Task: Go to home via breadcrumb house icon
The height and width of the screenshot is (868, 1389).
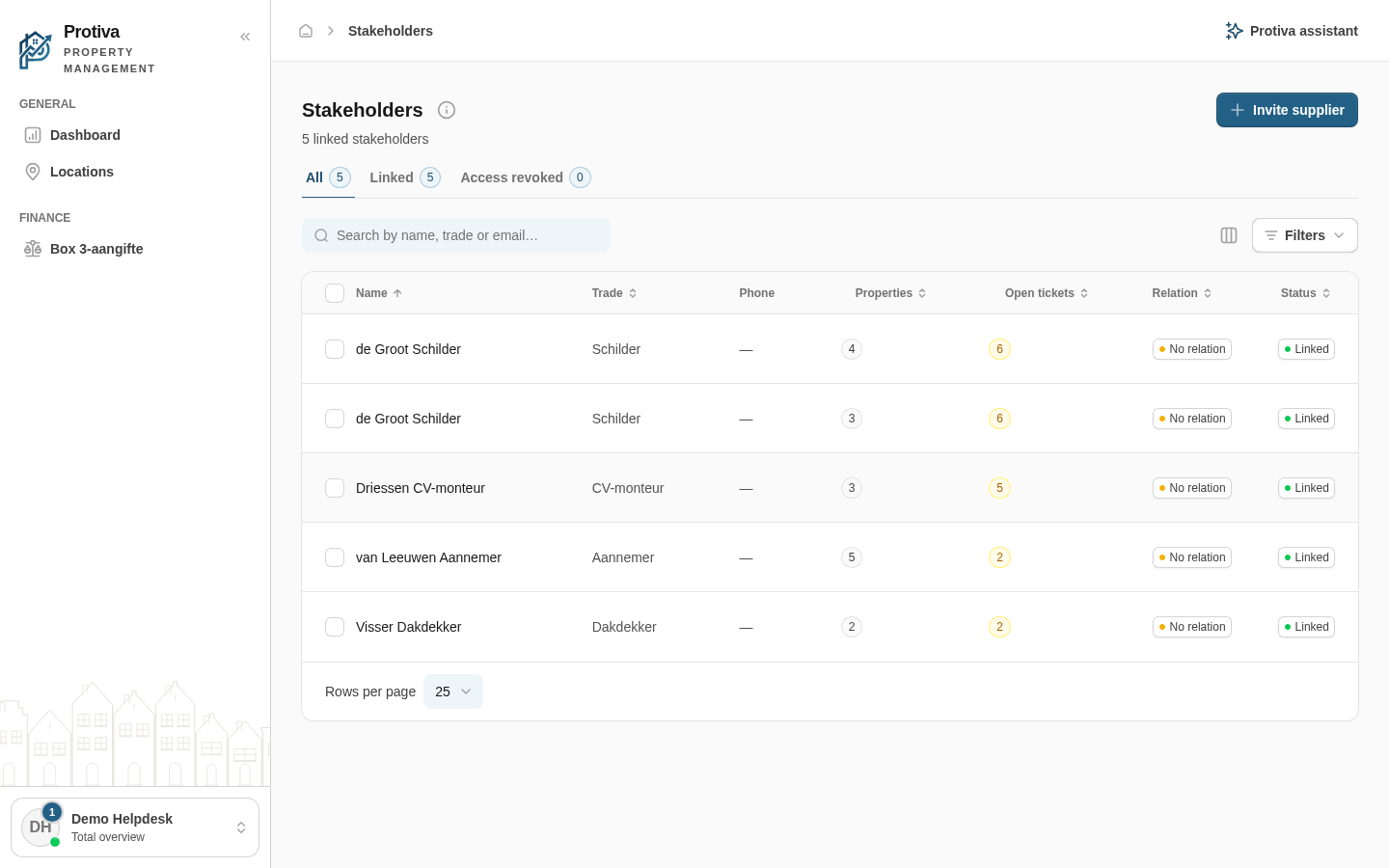Action: (306, 31)
